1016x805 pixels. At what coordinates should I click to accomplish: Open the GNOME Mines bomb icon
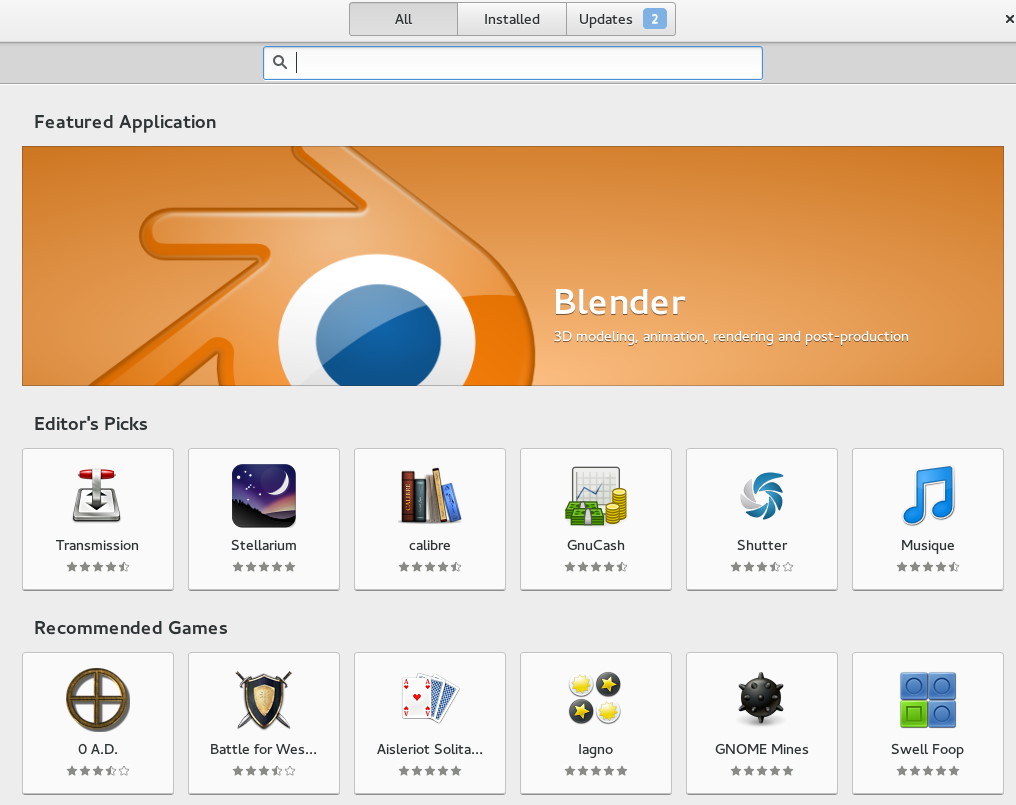point(761,698)
